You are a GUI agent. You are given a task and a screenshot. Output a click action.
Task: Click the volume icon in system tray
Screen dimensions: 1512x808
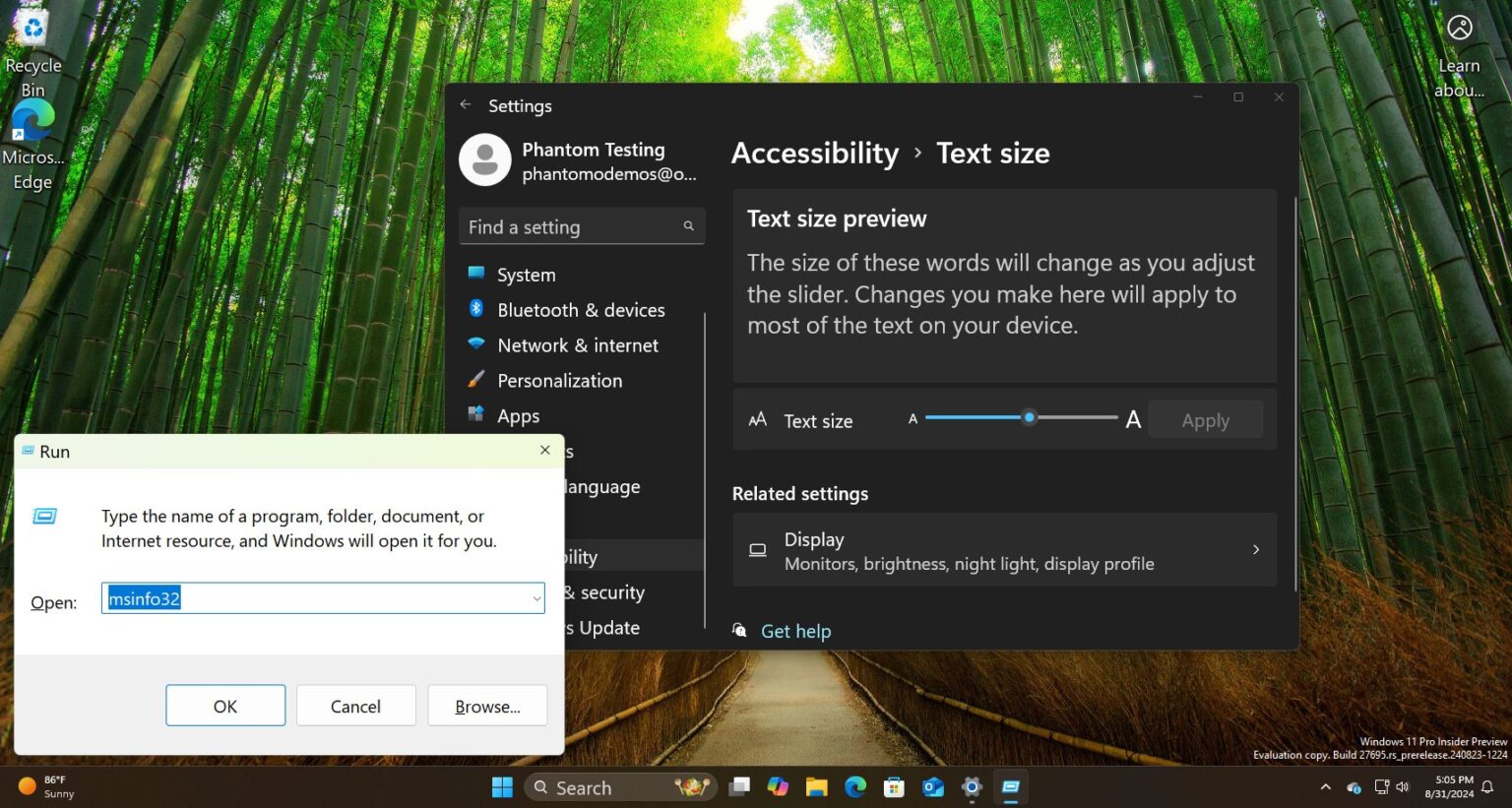[1402, 786]
